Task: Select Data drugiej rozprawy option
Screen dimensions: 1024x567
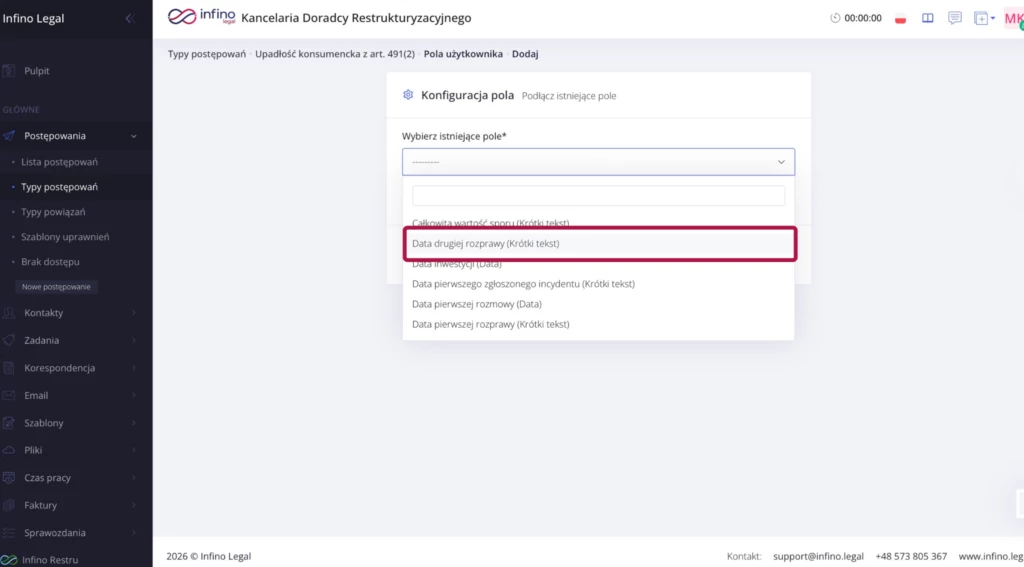Action: (598, 244)
